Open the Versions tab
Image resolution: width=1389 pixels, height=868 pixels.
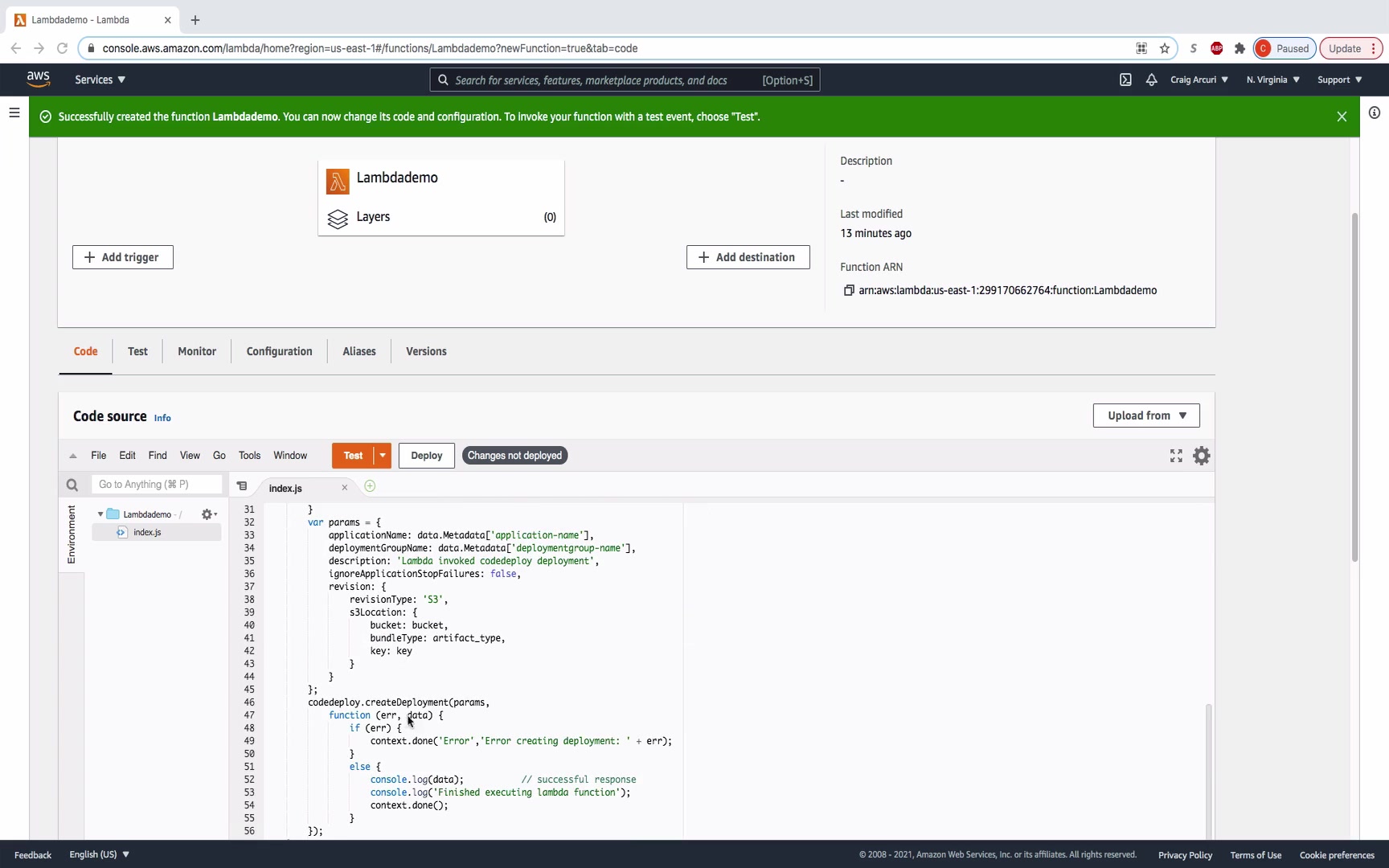[426, 351]
